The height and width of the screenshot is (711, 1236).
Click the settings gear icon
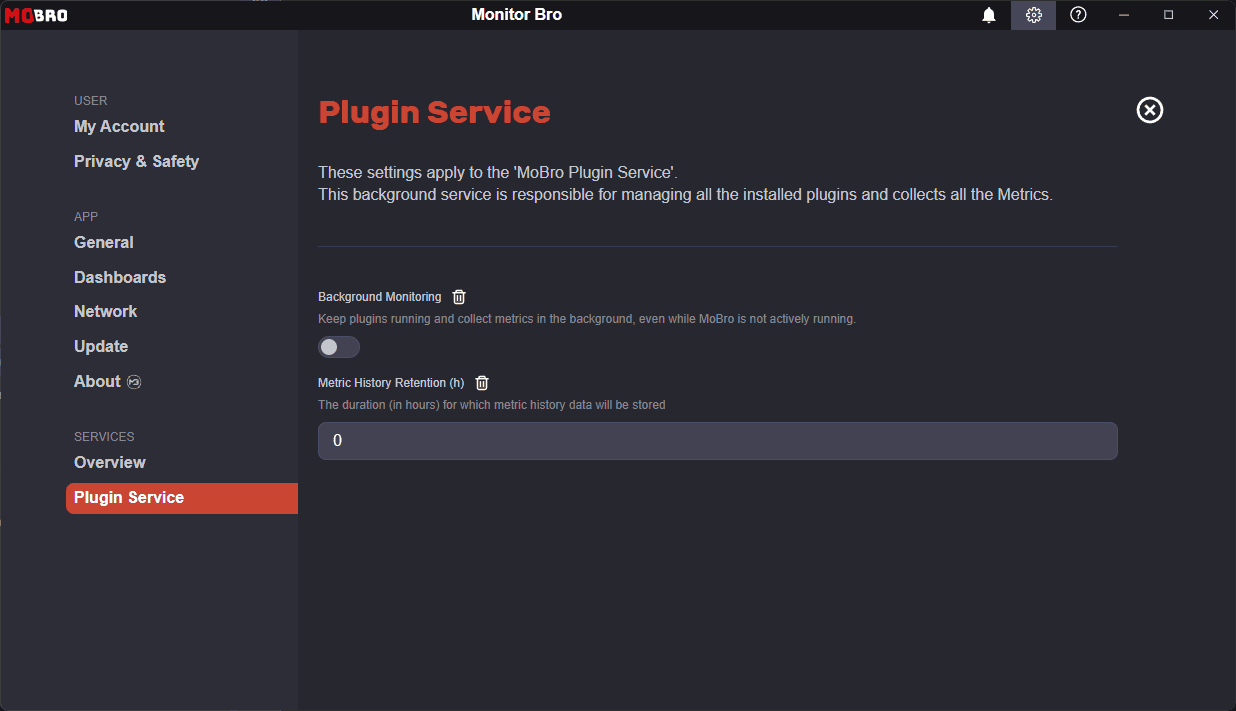click(x=1033, y=15)
